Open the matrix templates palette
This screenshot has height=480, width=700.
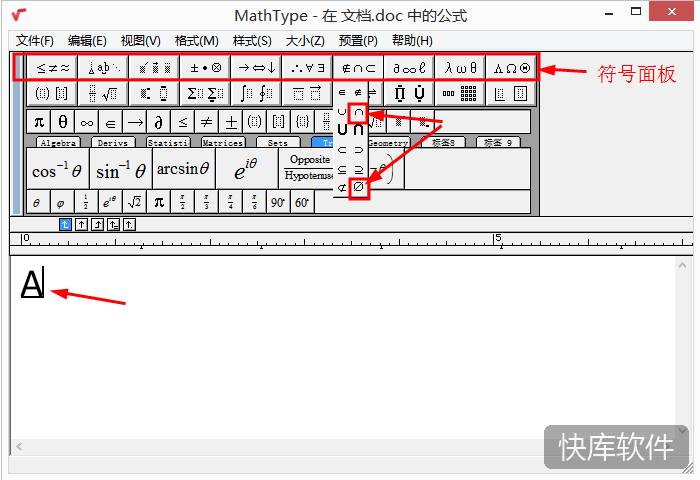pos(460,94)
